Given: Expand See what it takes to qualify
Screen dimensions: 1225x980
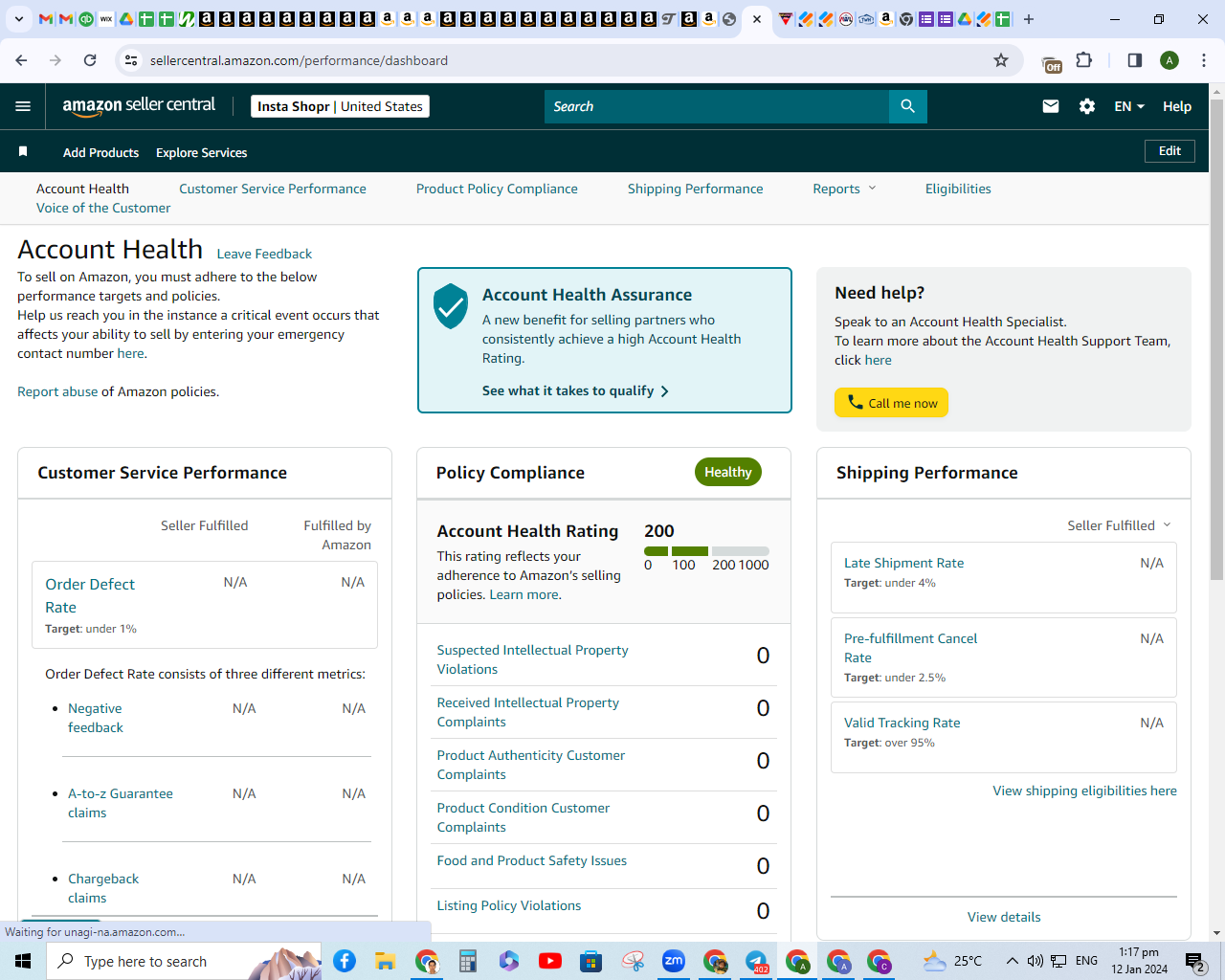Looking at the screenshot, I should click(575, 390).
